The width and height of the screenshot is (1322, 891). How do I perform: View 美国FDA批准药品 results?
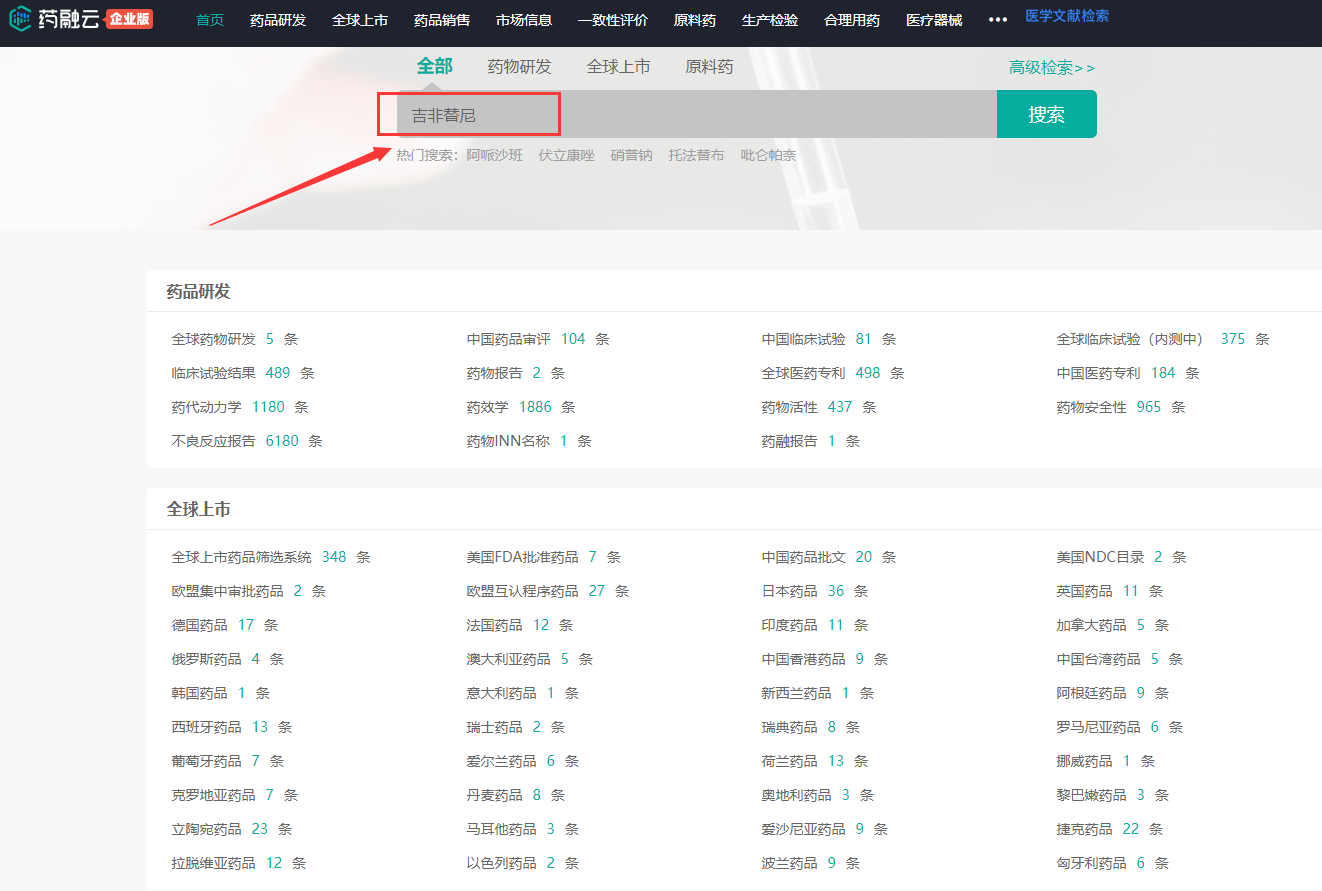tap(522, 557)
